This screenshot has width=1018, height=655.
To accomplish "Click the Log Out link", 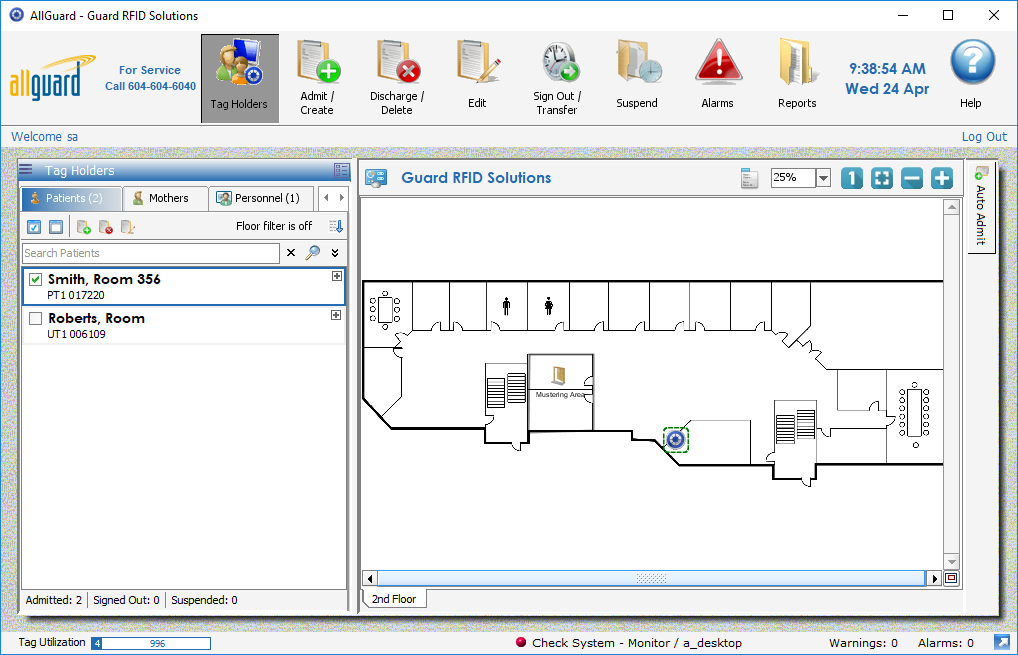I will click(x=984, y=136).
